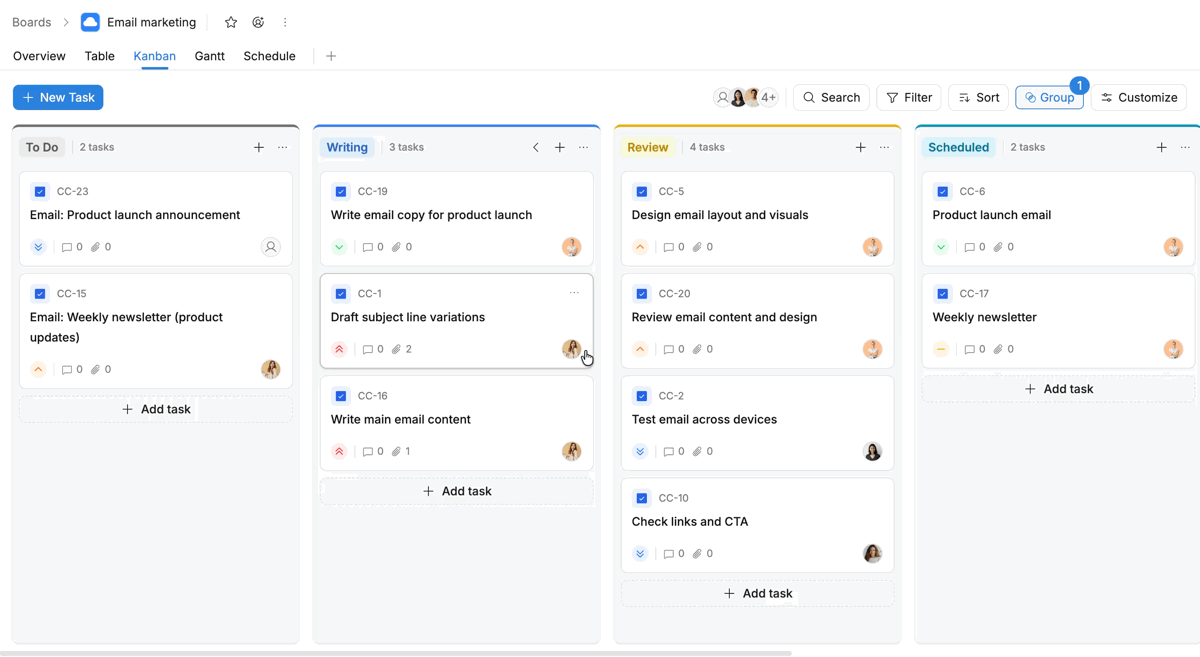1200x657 pixels.
Task: Open Review column more options menu
Action: tap(885, 147)
